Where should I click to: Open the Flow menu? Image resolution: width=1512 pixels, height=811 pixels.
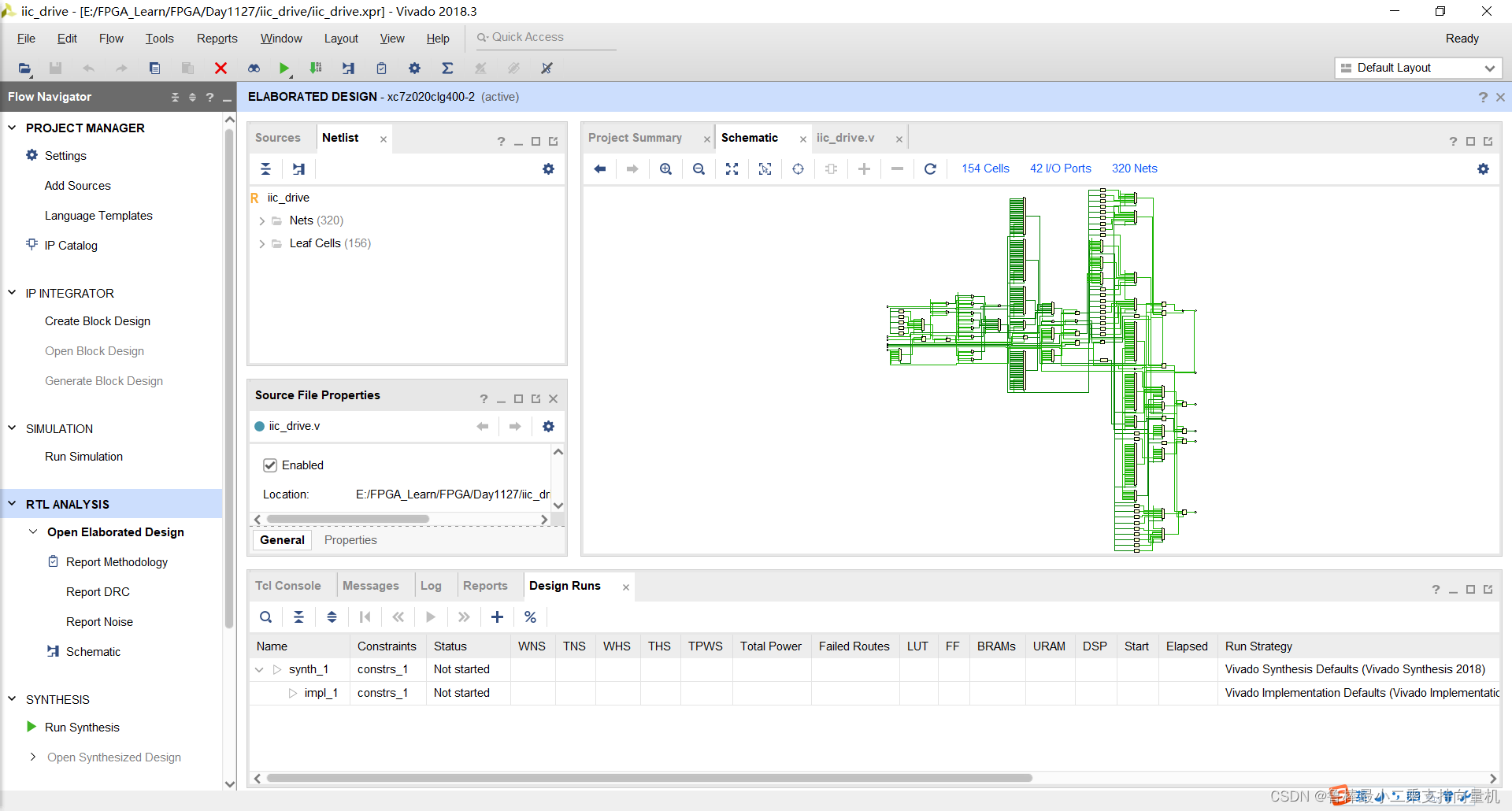[x=111, y=39]
